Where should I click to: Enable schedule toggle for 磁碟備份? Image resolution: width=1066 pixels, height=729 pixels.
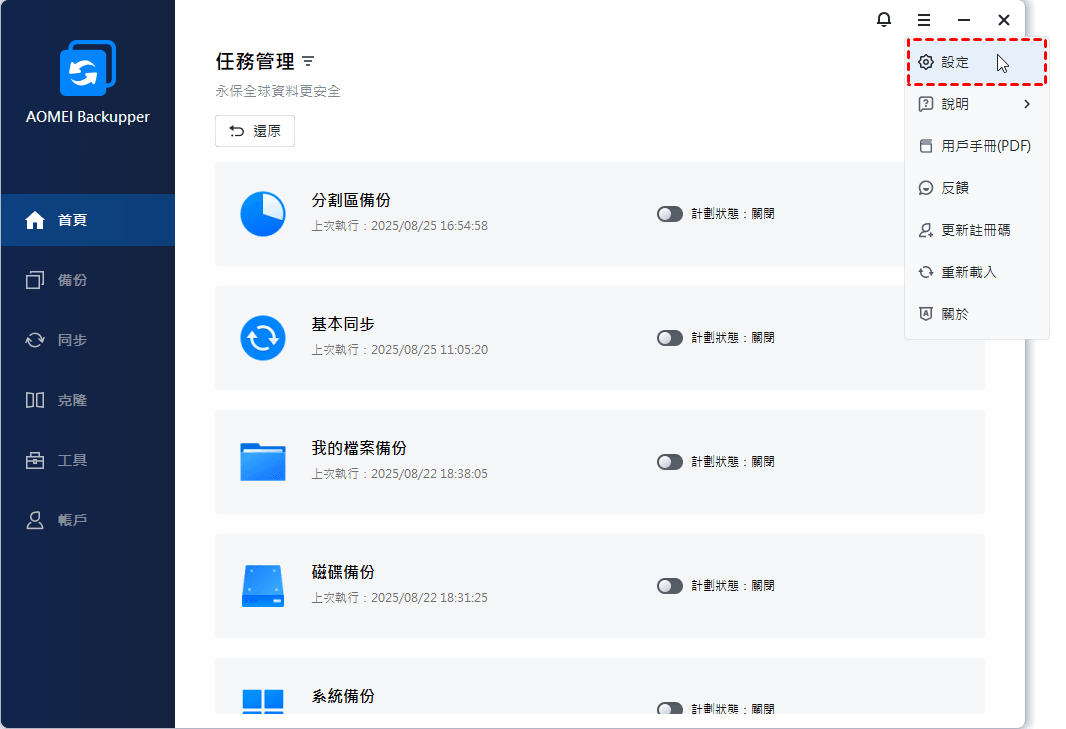pos(670,586)
